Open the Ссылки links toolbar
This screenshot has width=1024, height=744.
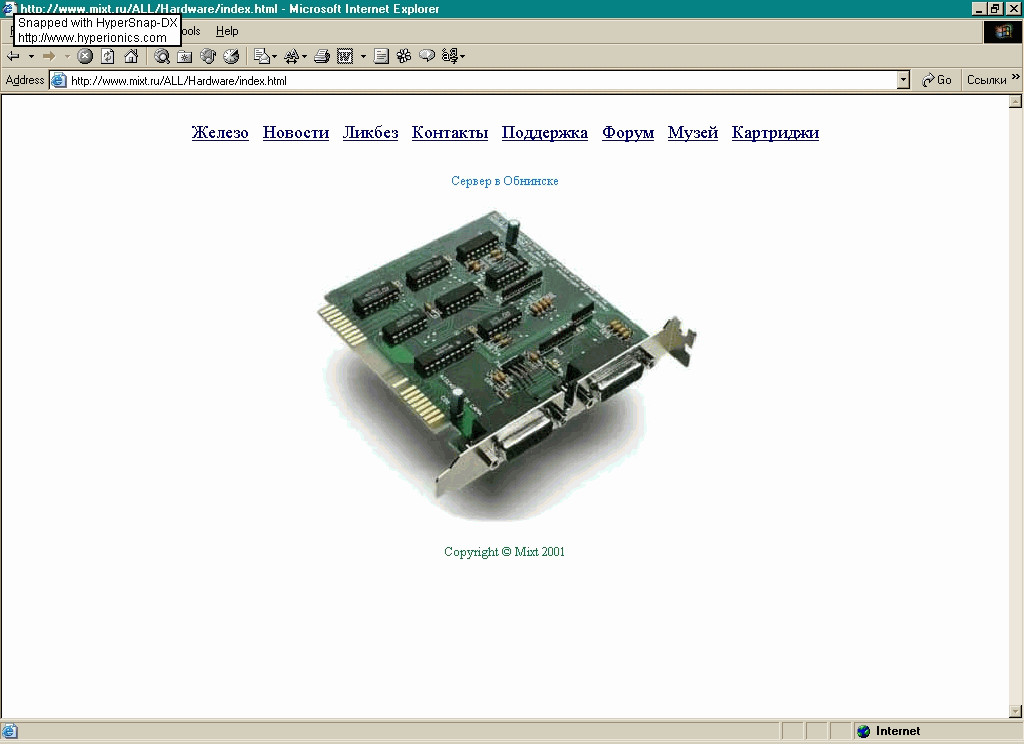tap(986, 80)
